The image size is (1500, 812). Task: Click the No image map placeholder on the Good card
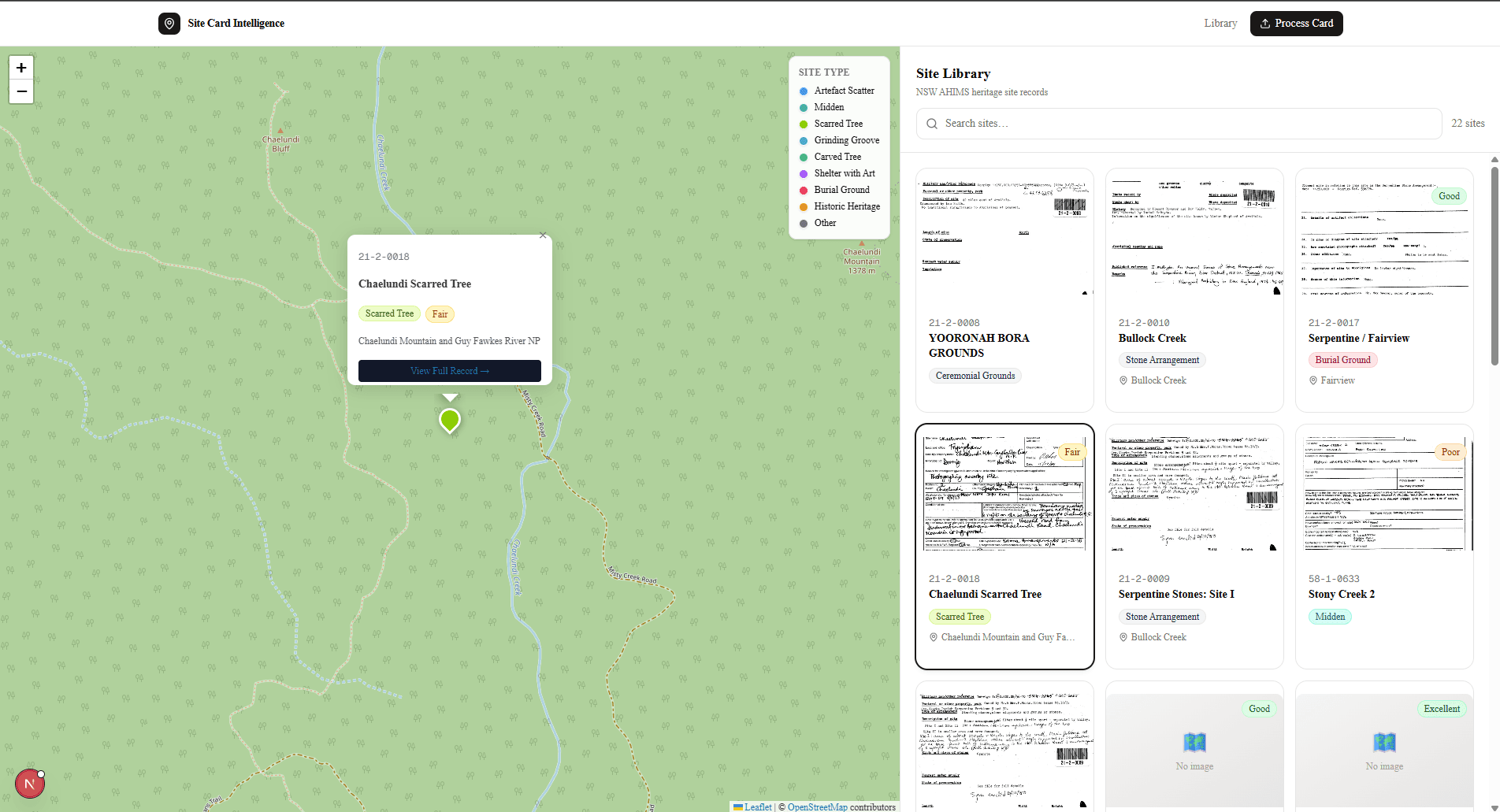[x=1194, y=743]
